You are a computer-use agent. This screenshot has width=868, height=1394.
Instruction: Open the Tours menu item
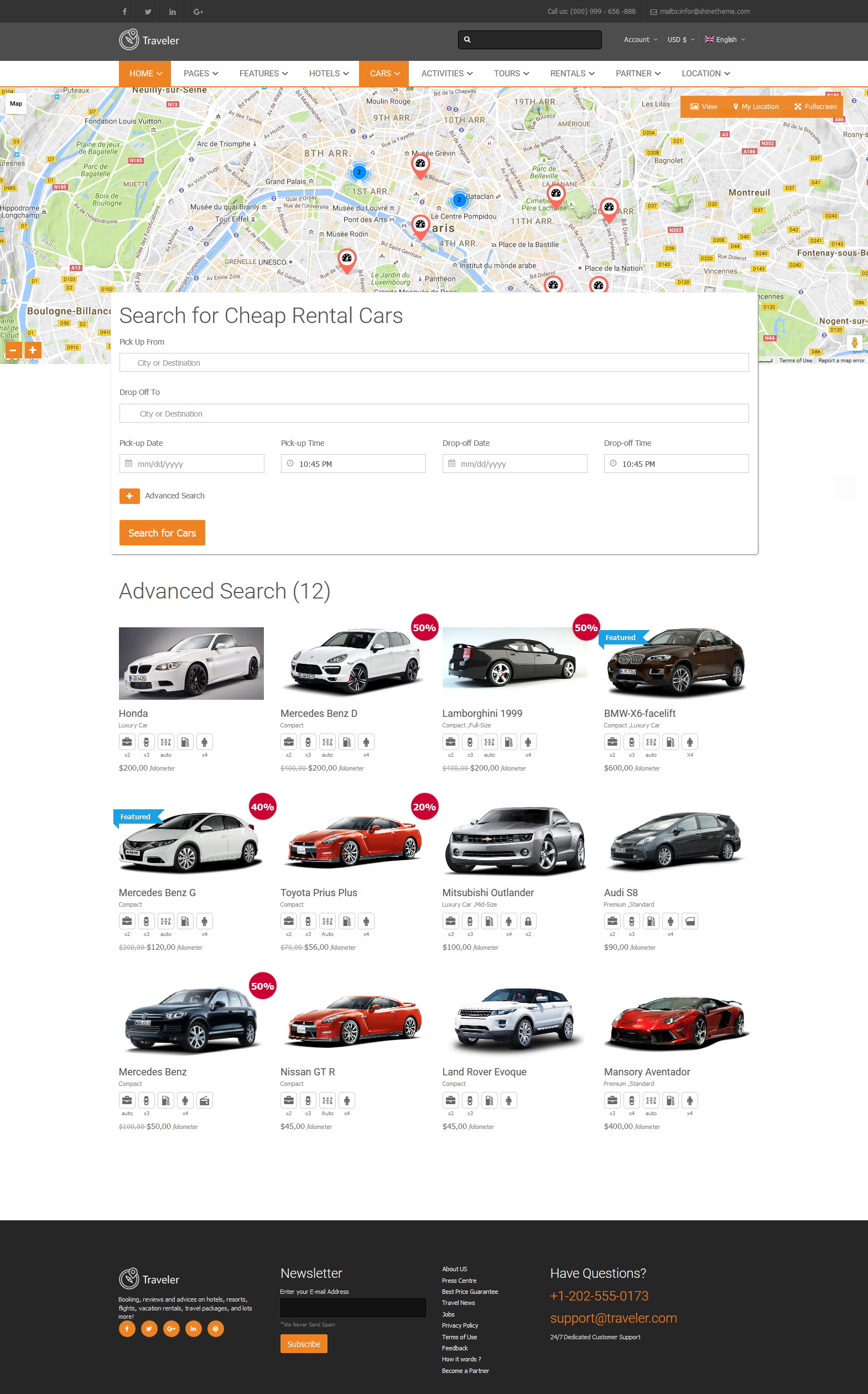coord(512,74)
